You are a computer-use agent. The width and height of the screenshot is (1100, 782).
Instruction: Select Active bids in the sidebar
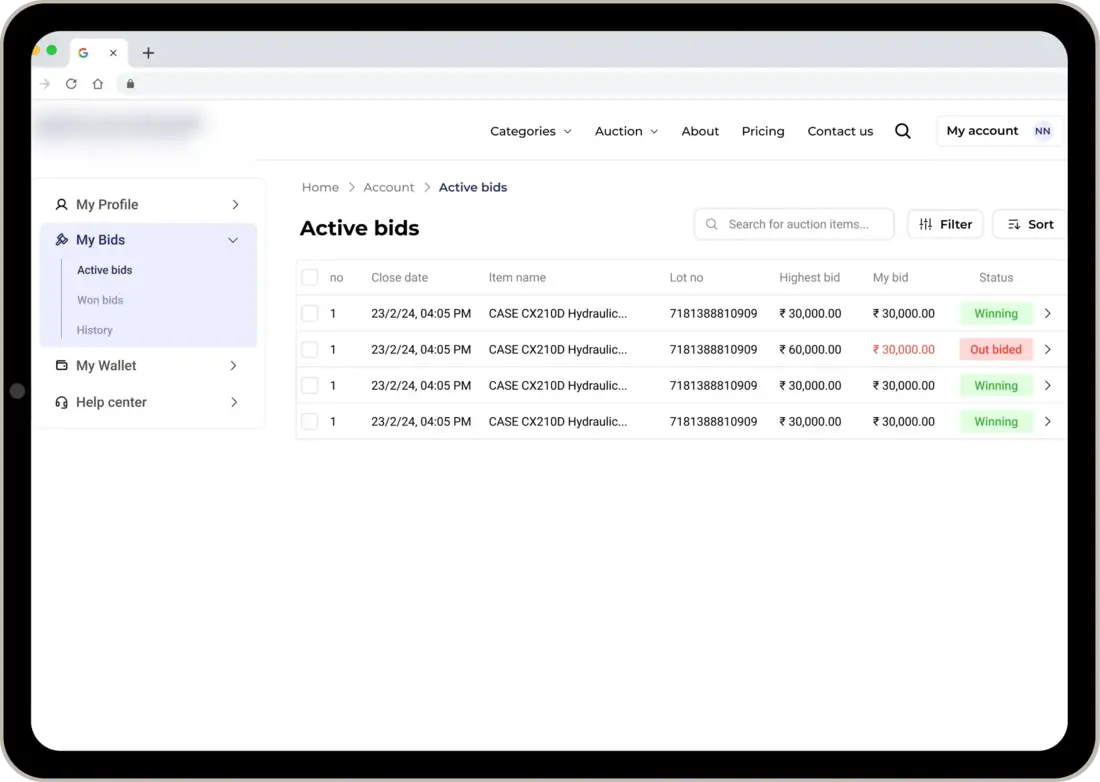click(x=105, y=270)
